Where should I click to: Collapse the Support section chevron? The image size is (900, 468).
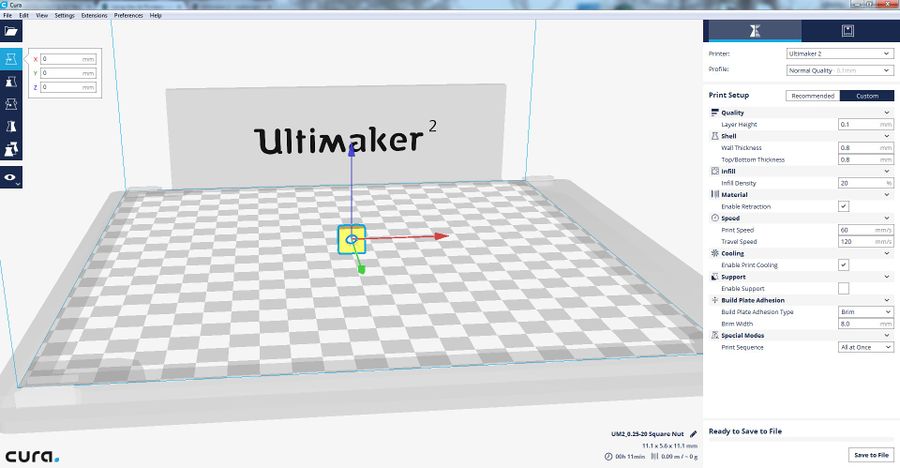(x=887, y=277)
